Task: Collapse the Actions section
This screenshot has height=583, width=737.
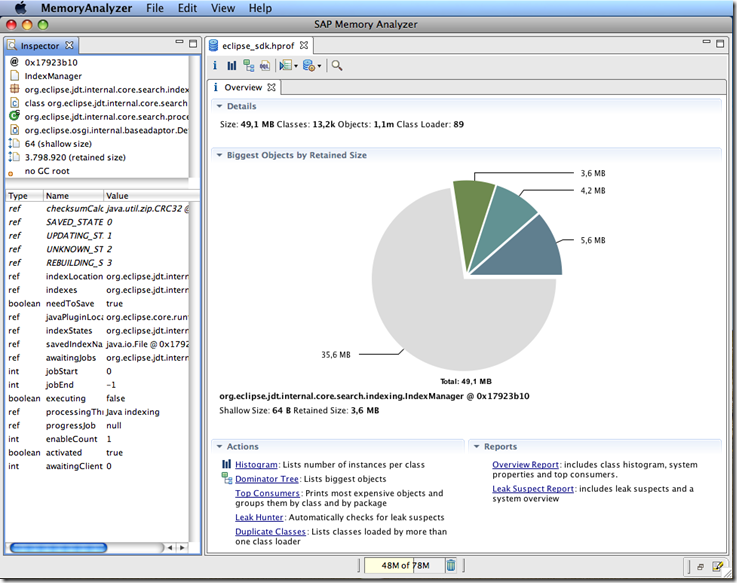Action: click(219, 446)
